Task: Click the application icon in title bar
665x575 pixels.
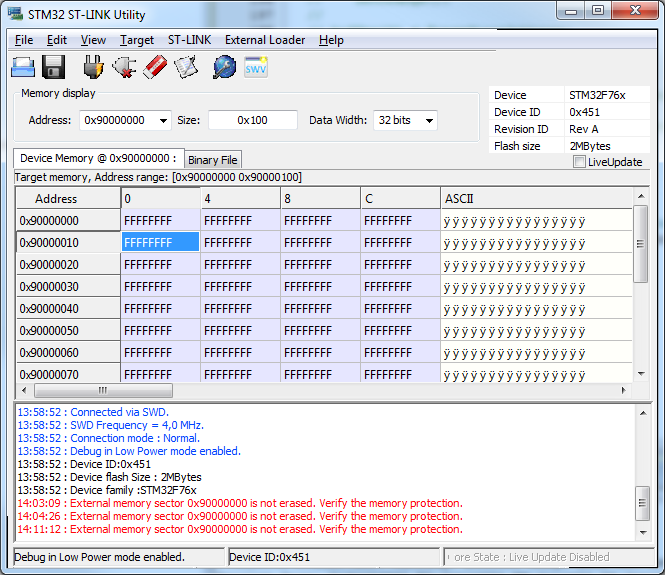Action: tap(15, 14)
